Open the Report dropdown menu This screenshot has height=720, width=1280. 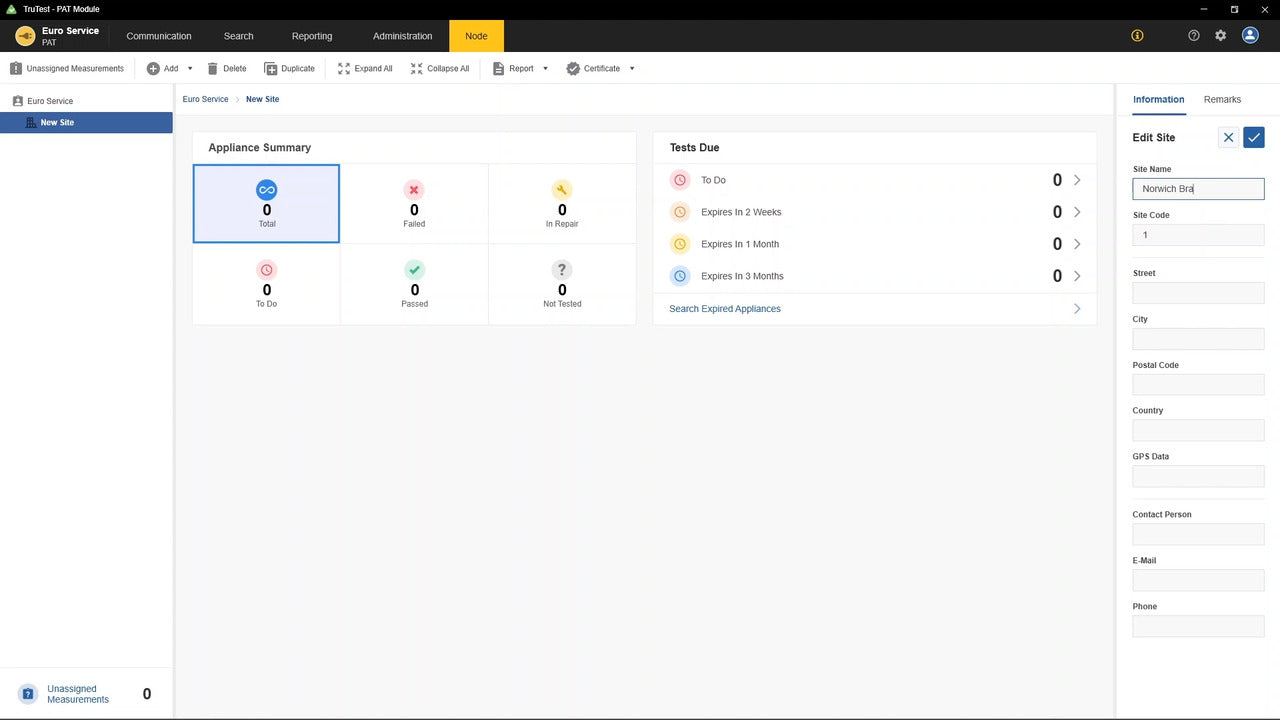pos(545,69)
